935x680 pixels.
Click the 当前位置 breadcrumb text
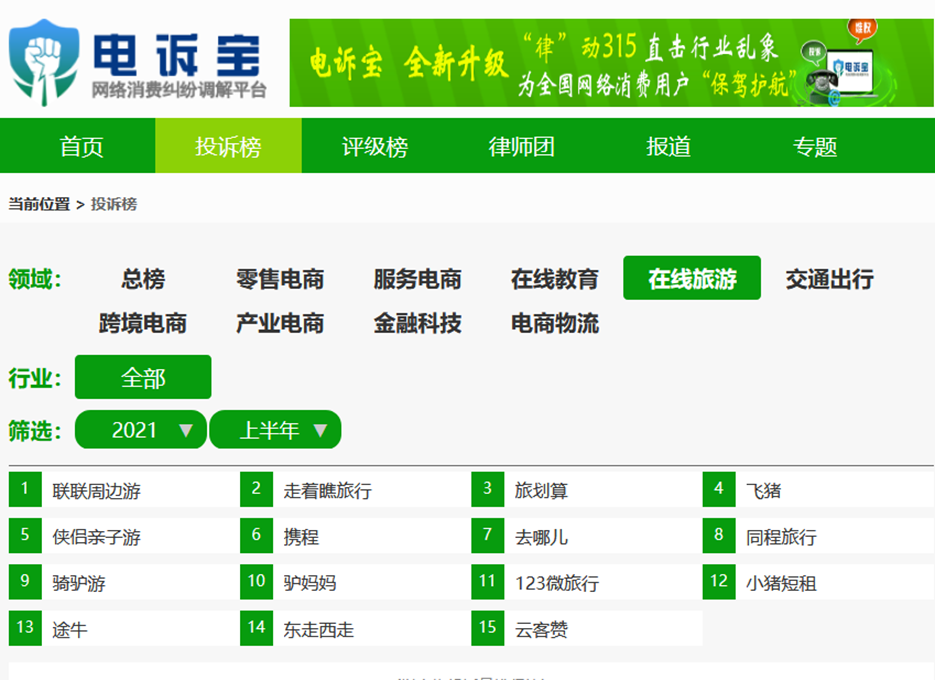click(x=39, y=204)
